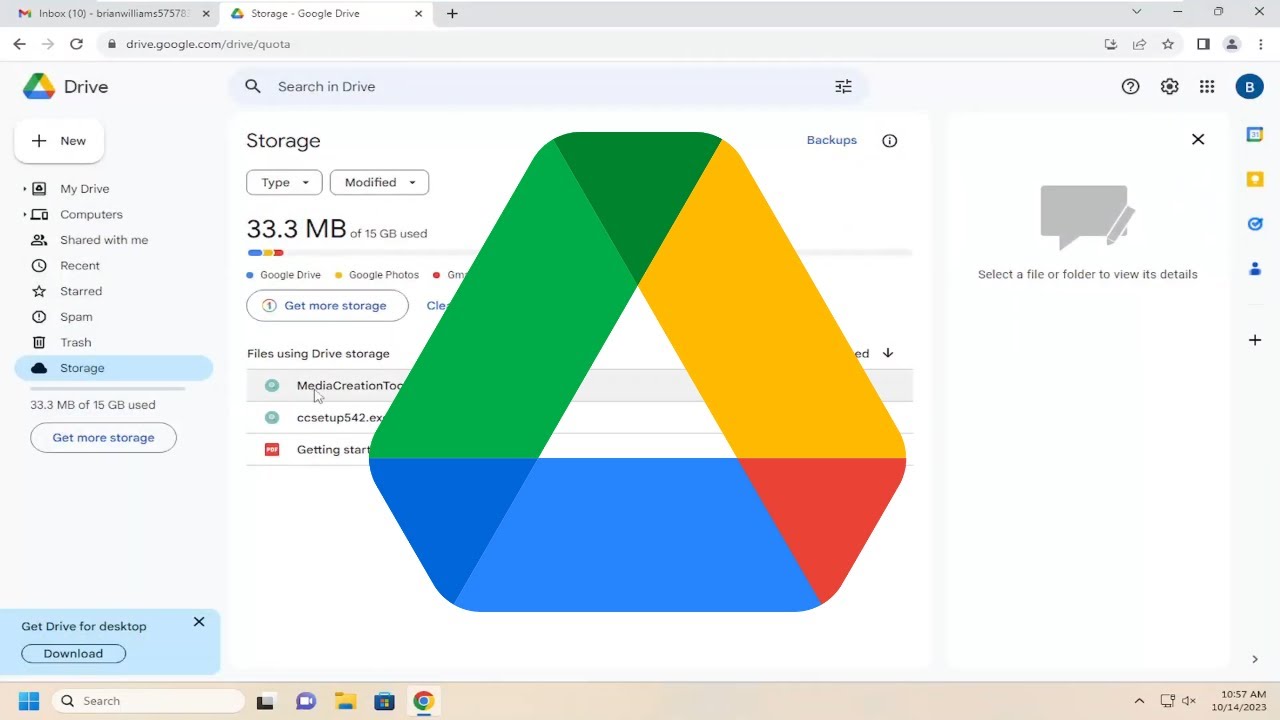1280x720 pixels.
Task: Click the New button in Drive
Action: click(x=59, y=141)
